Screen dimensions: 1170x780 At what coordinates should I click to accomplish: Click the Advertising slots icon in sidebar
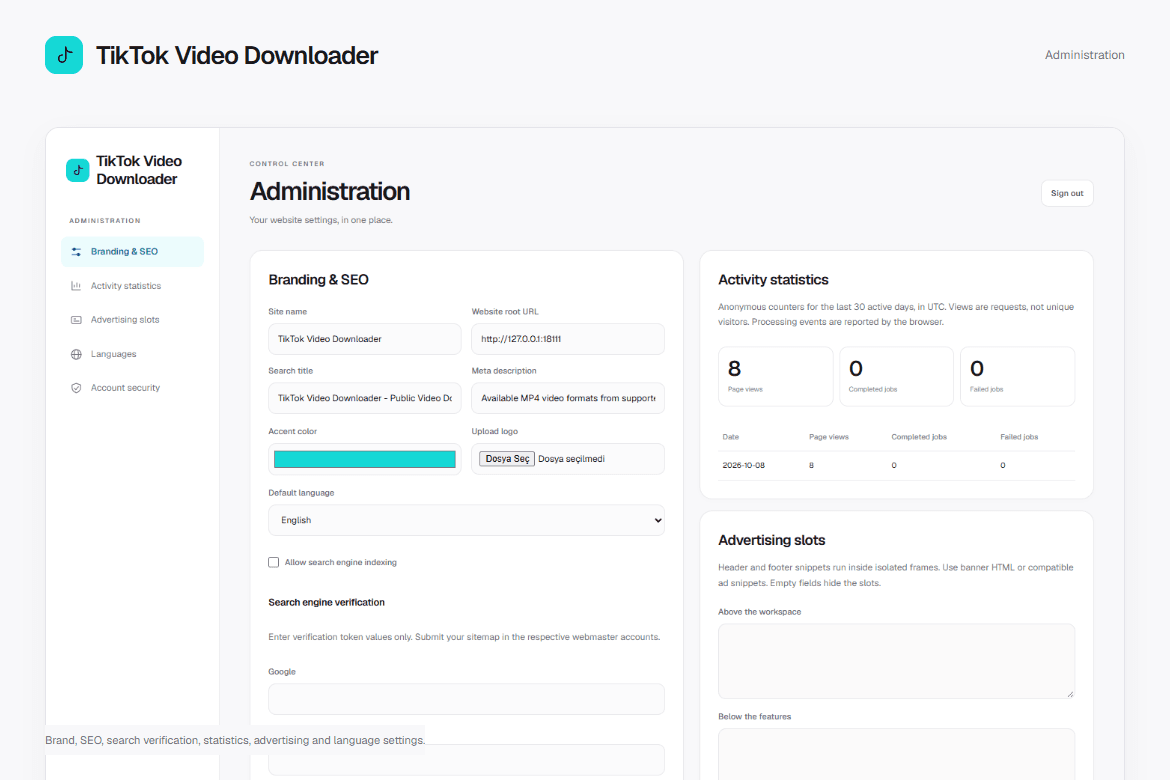[x=76, y=319]
